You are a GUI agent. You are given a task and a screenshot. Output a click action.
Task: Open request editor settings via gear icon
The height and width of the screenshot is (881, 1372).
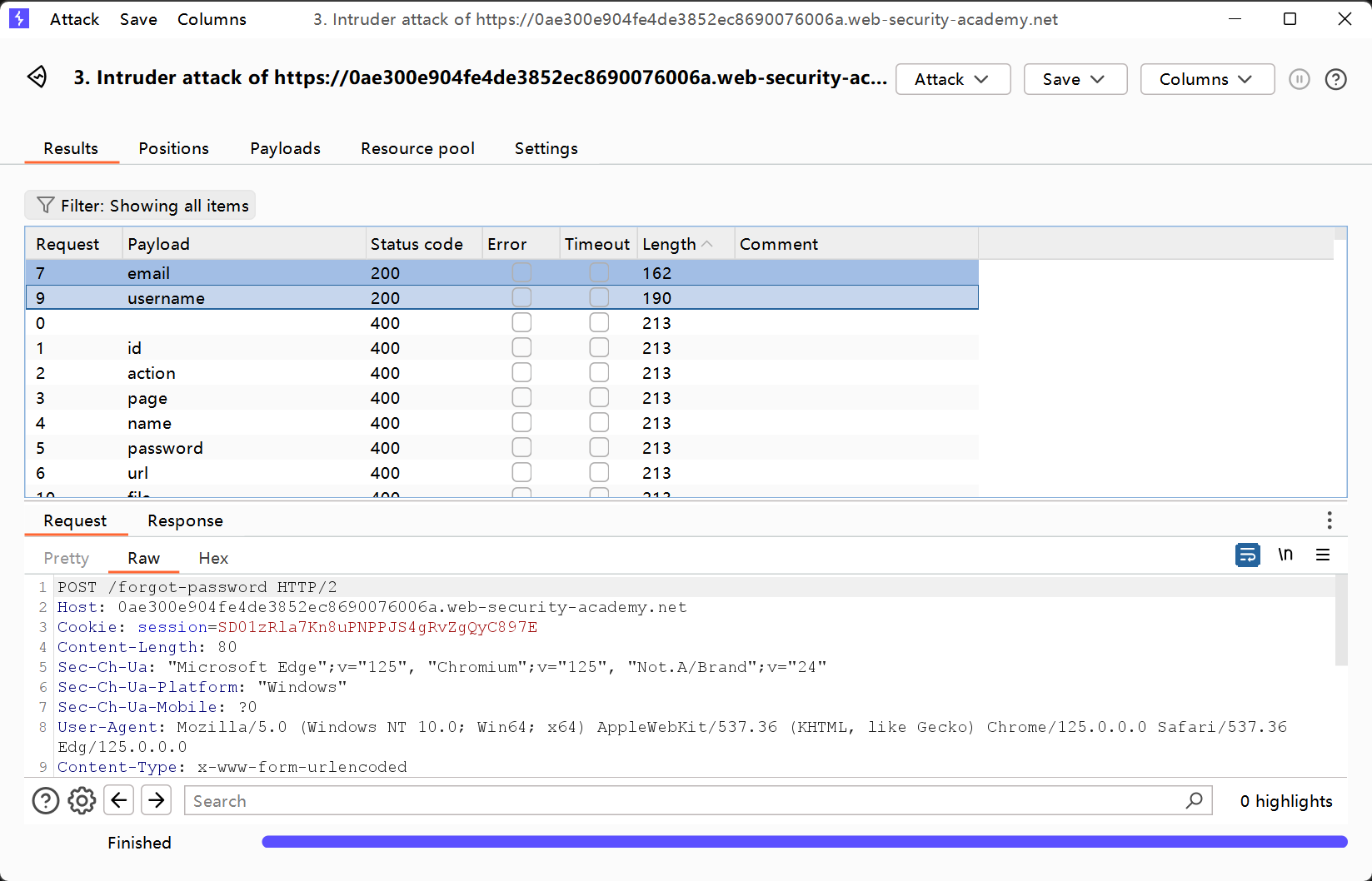click(x=81, y=800)
